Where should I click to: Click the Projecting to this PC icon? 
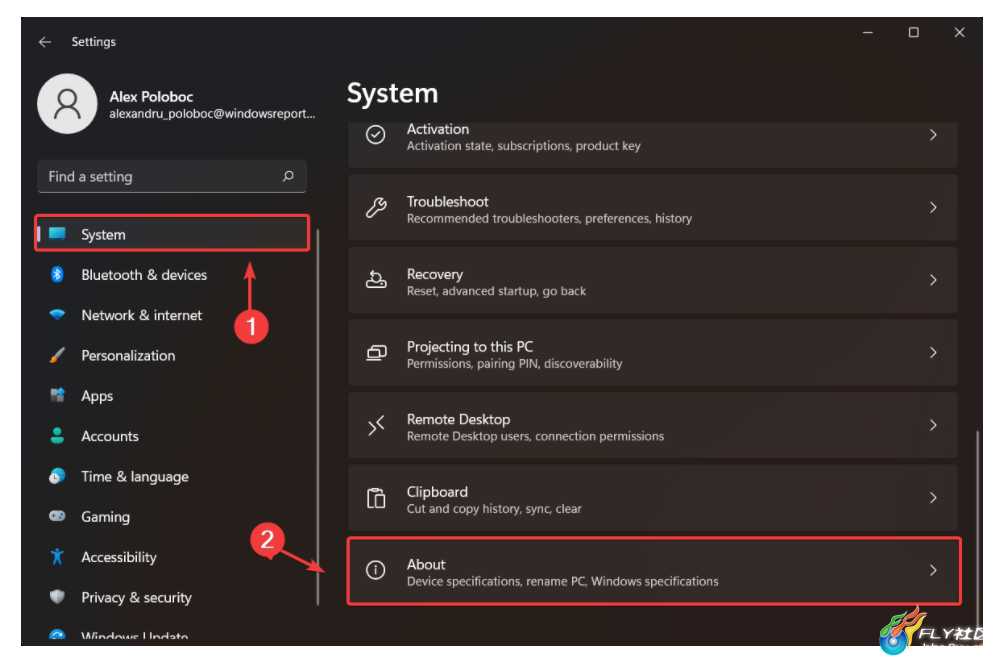pos(375,353)
